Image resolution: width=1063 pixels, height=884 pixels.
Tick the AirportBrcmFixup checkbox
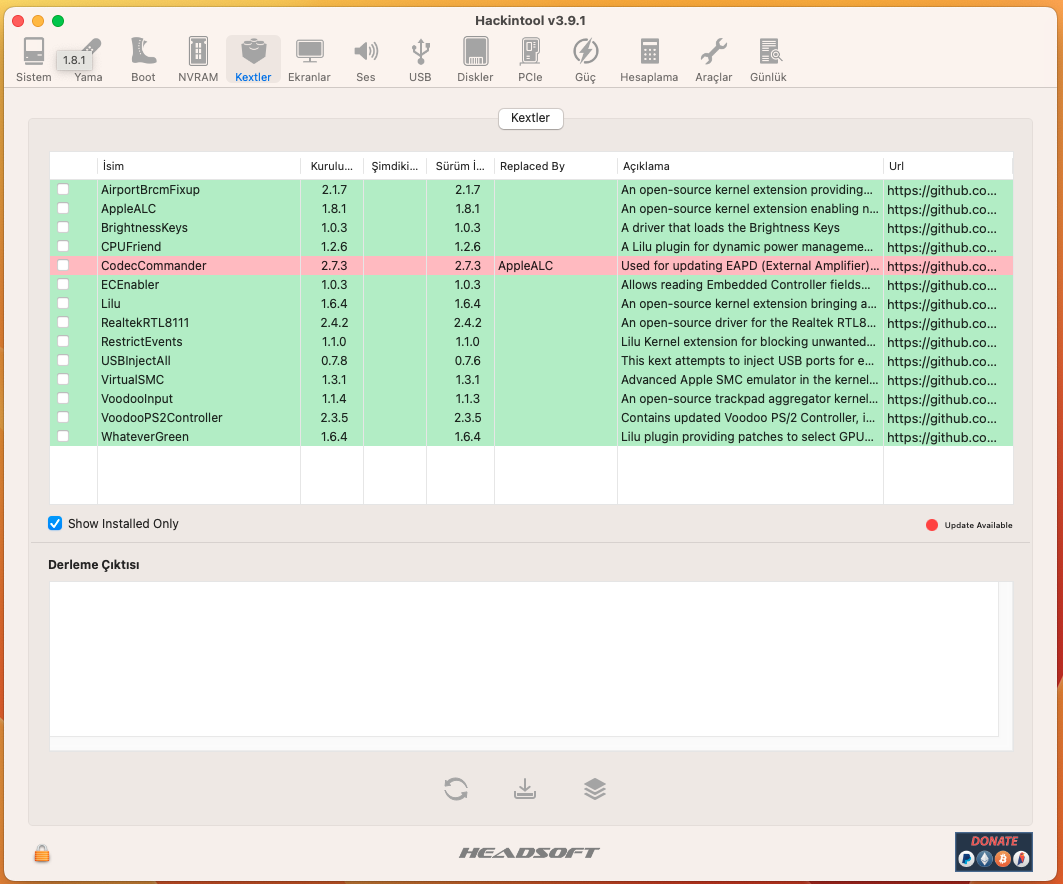(x=63, y=189)
